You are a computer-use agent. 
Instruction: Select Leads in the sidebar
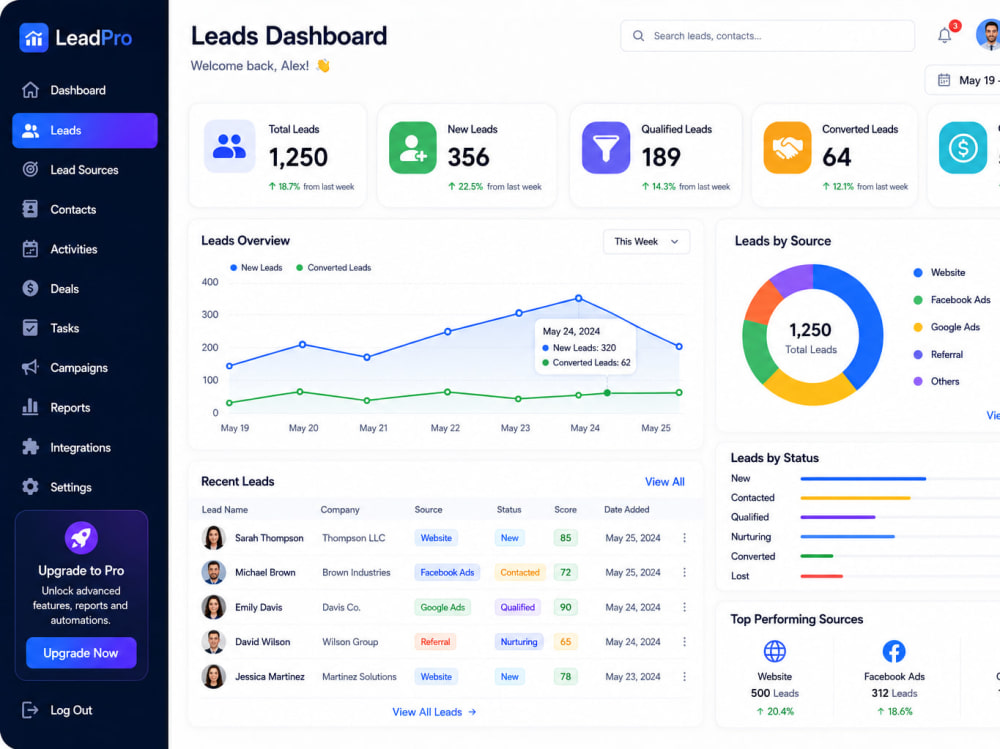pyautogui.click(x=85, y=130)
